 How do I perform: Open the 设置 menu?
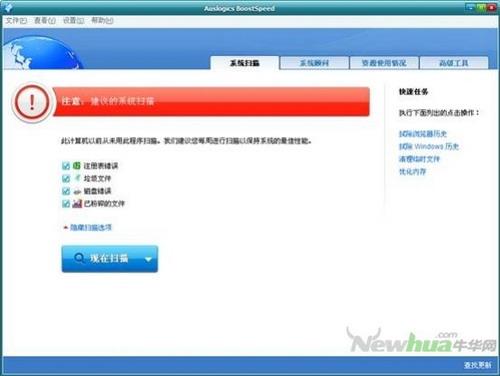point(73,21)
